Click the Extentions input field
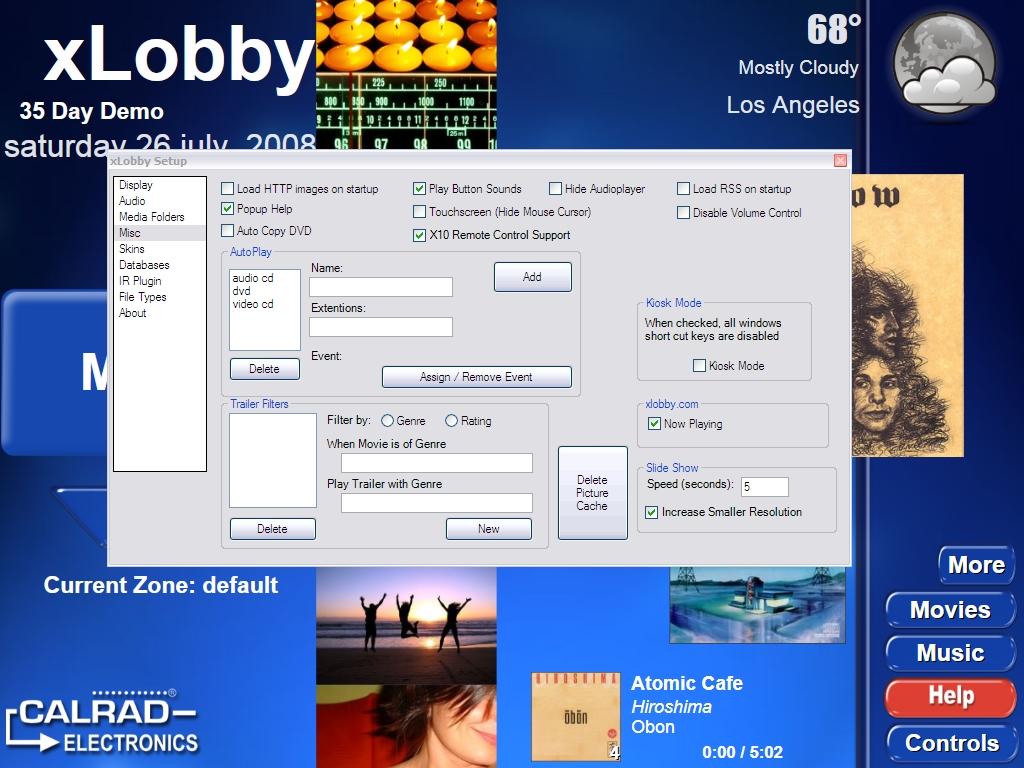Screen dimensions: 1024x768 [x=381, y=327]
